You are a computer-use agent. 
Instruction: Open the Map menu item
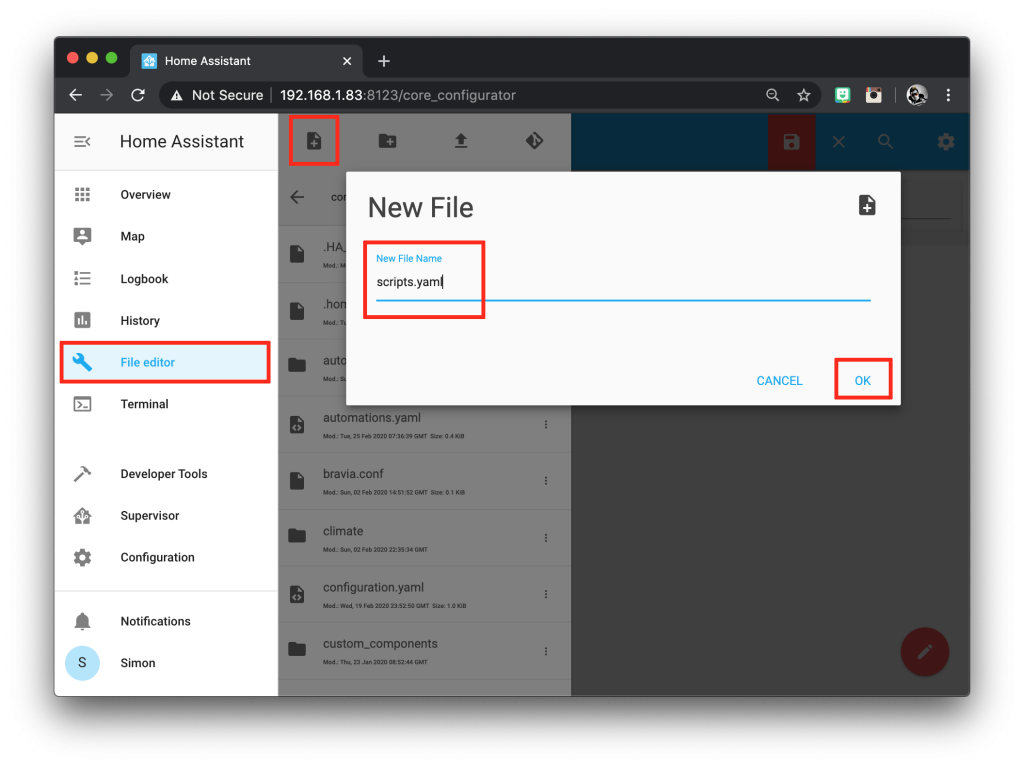click(166, 236)
